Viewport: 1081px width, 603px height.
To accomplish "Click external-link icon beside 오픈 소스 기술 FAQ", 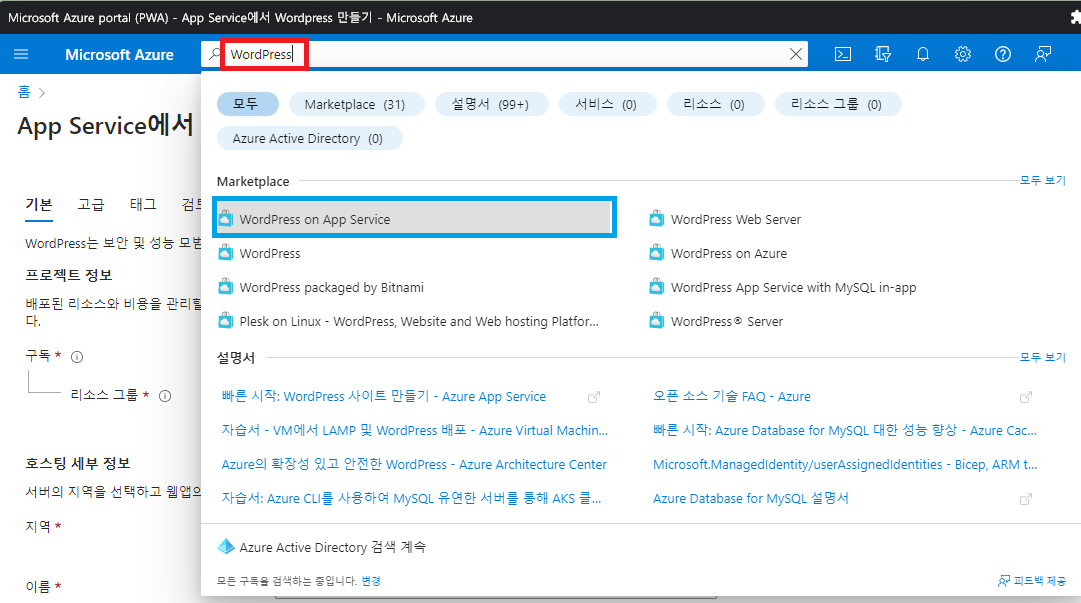I will (x=1026, y=397).
